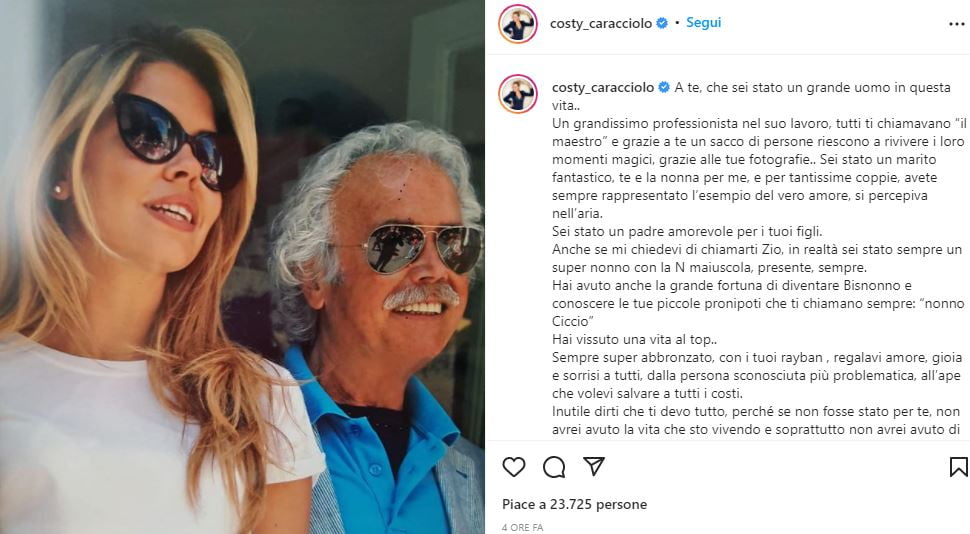
Task: Open the three-dot more options menu
Action: tap(957, 23)
